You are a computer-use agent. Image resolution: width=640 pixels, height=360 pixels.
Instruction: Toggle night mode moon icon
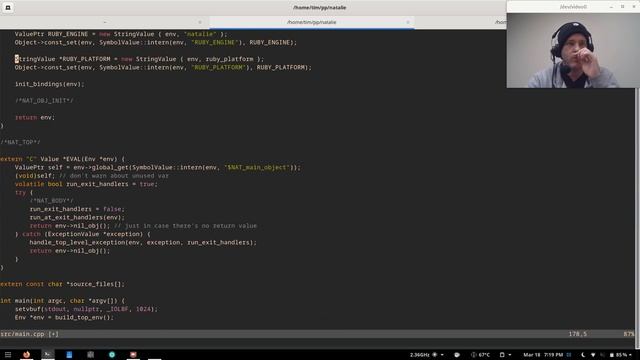click(x=583, y=355)
